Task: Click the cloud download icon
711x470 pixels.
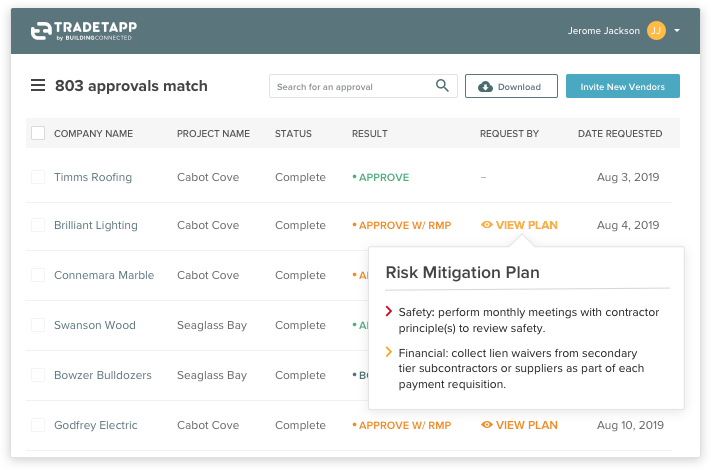Action: click(x=485, y=87)
